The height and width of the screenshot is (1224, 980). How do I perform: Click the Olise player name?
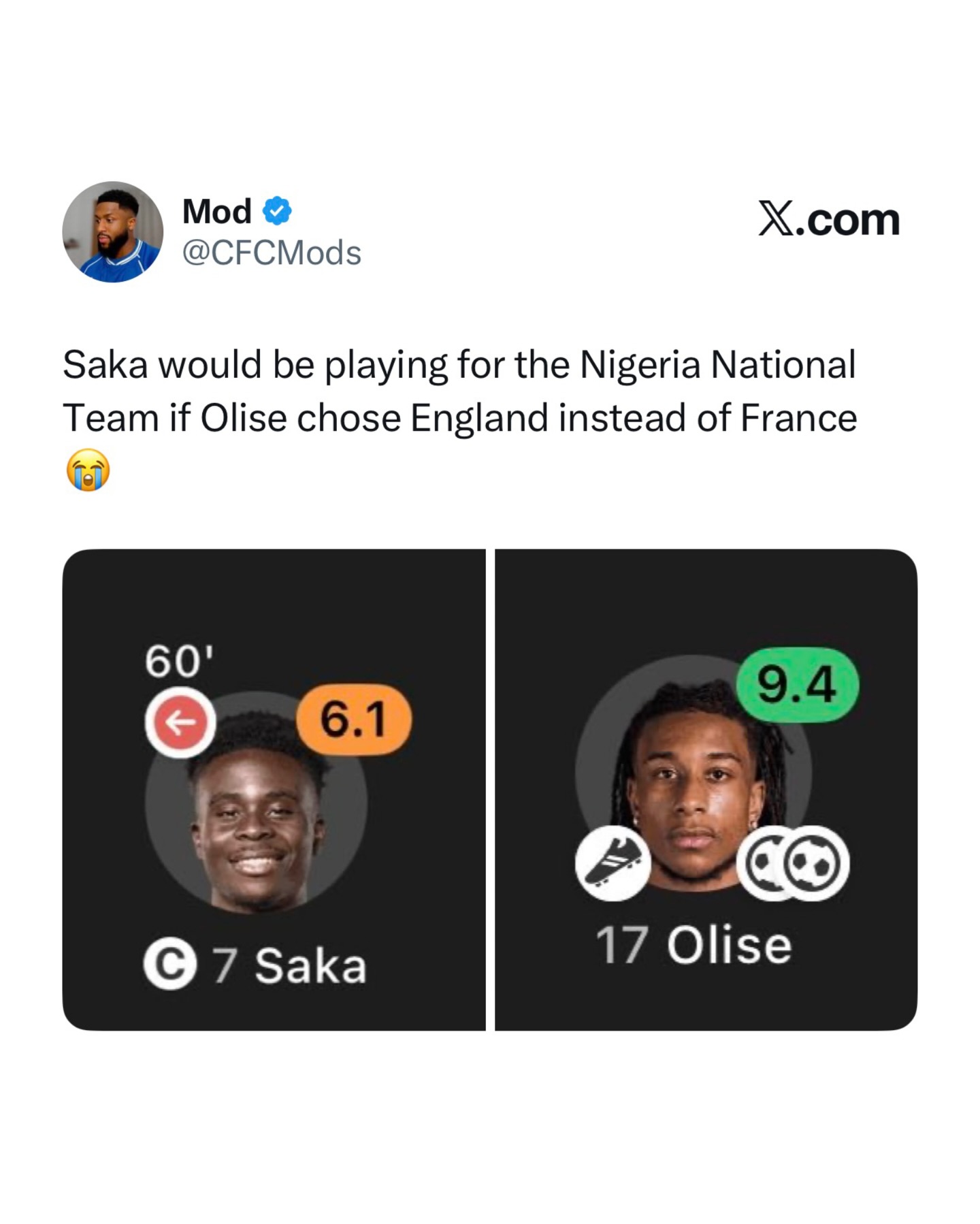click(729, 945)
